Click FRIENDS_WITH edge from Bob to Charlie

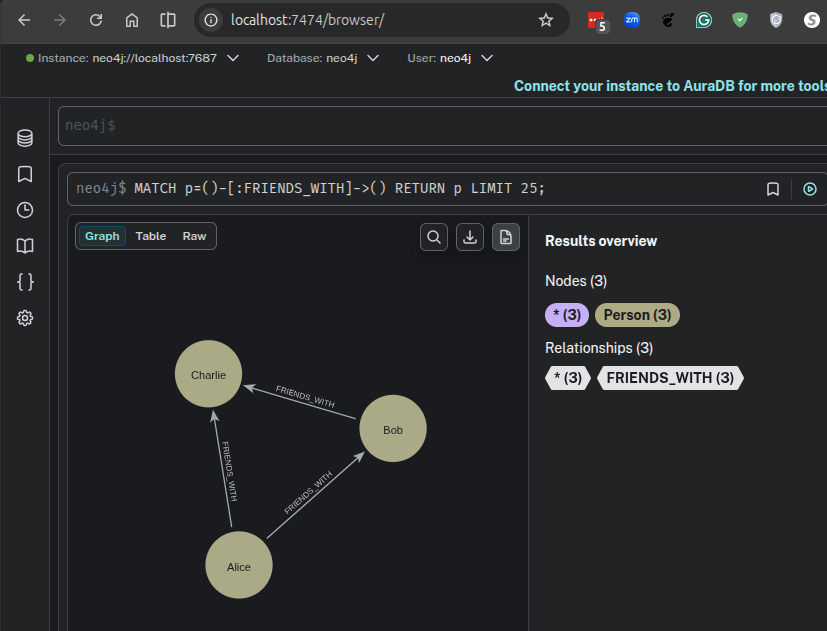[301, 403]
